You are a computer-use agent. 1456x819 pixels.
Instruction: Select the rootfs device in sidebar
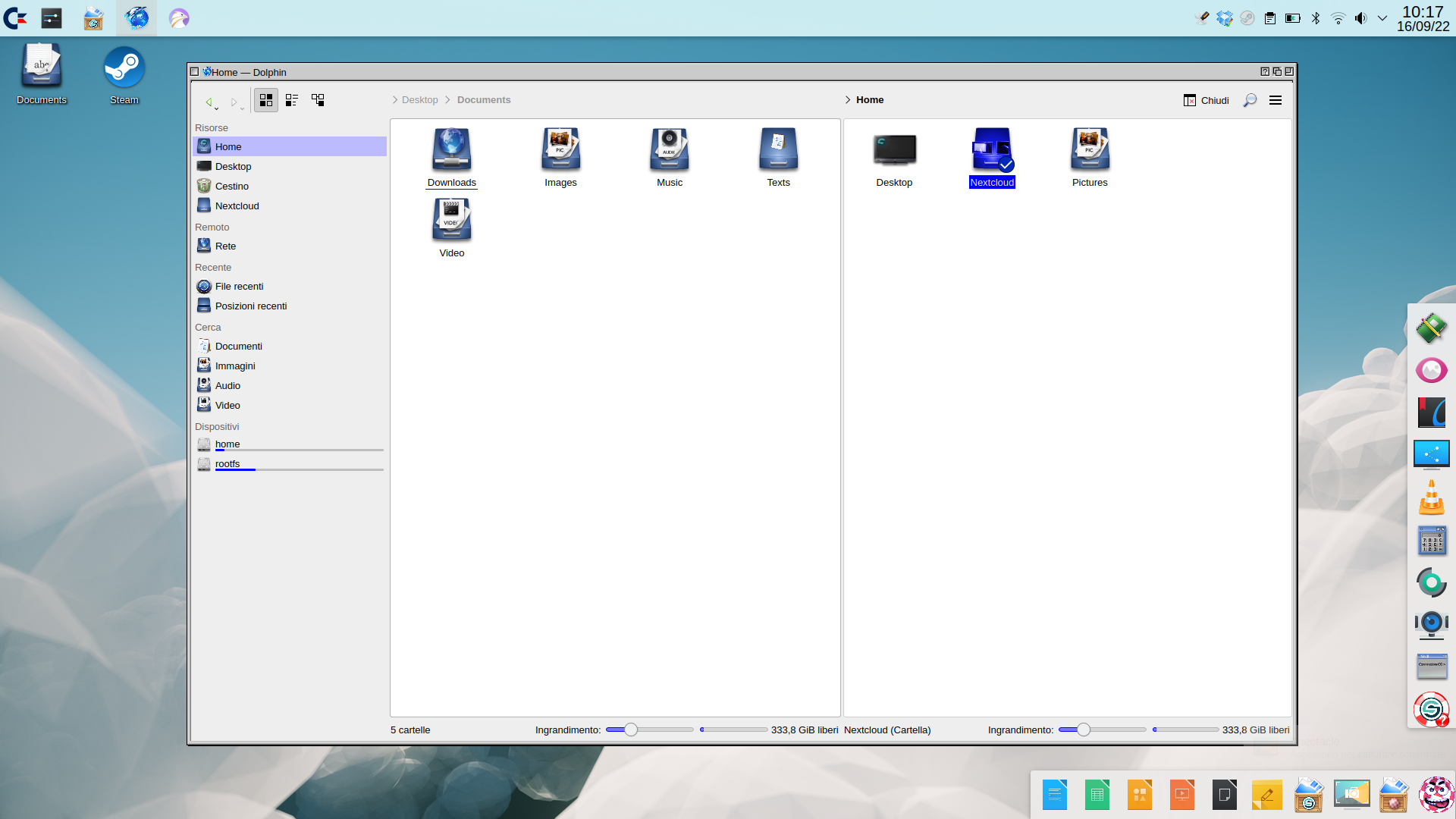pos(227,463)
